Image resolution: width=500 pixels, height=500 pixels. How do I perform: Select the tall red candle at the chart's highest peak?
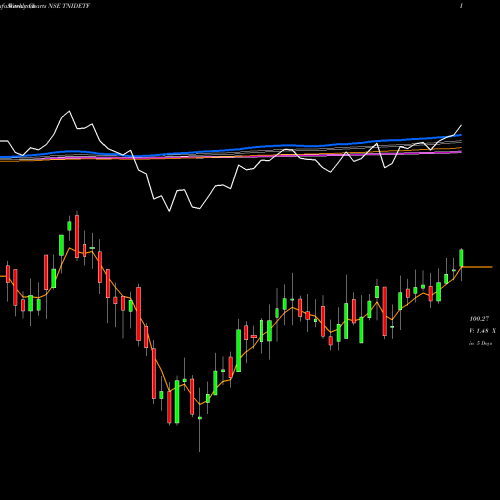point(77,236)
